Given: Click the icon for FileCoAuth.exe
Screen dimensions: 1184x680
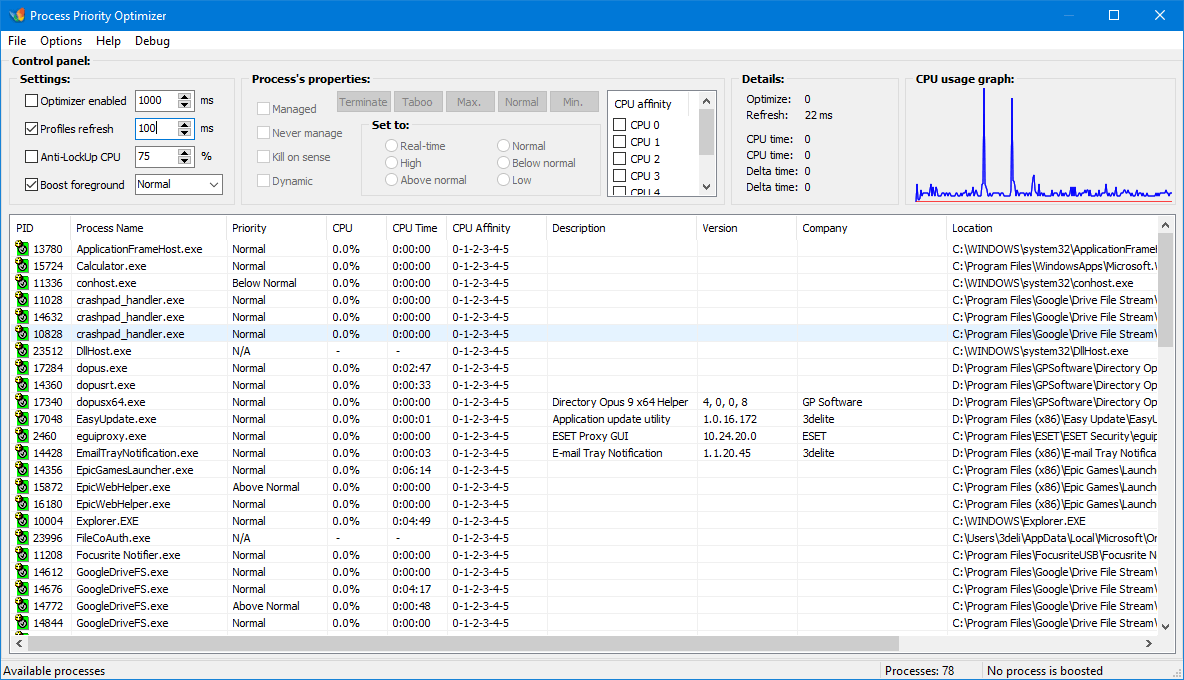Looking at the screenshot, I should [22, 538].
